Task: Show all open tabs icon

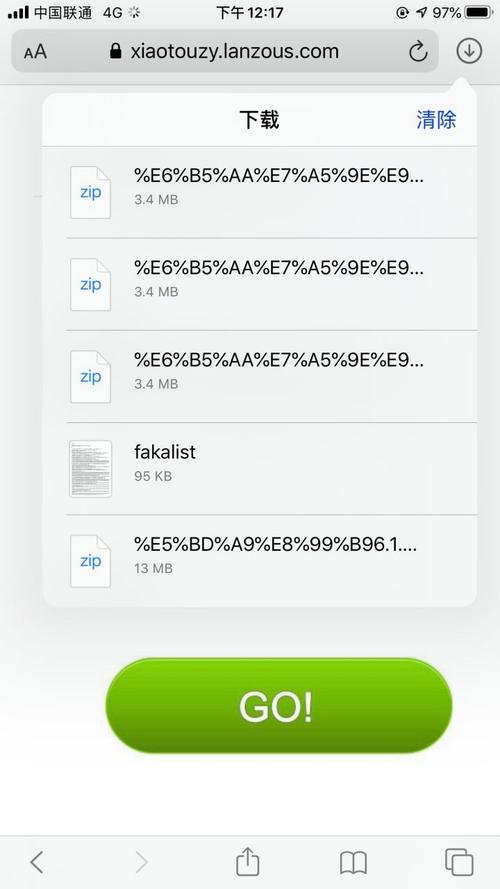Action: pyautogui.click(x=459, y=862)
